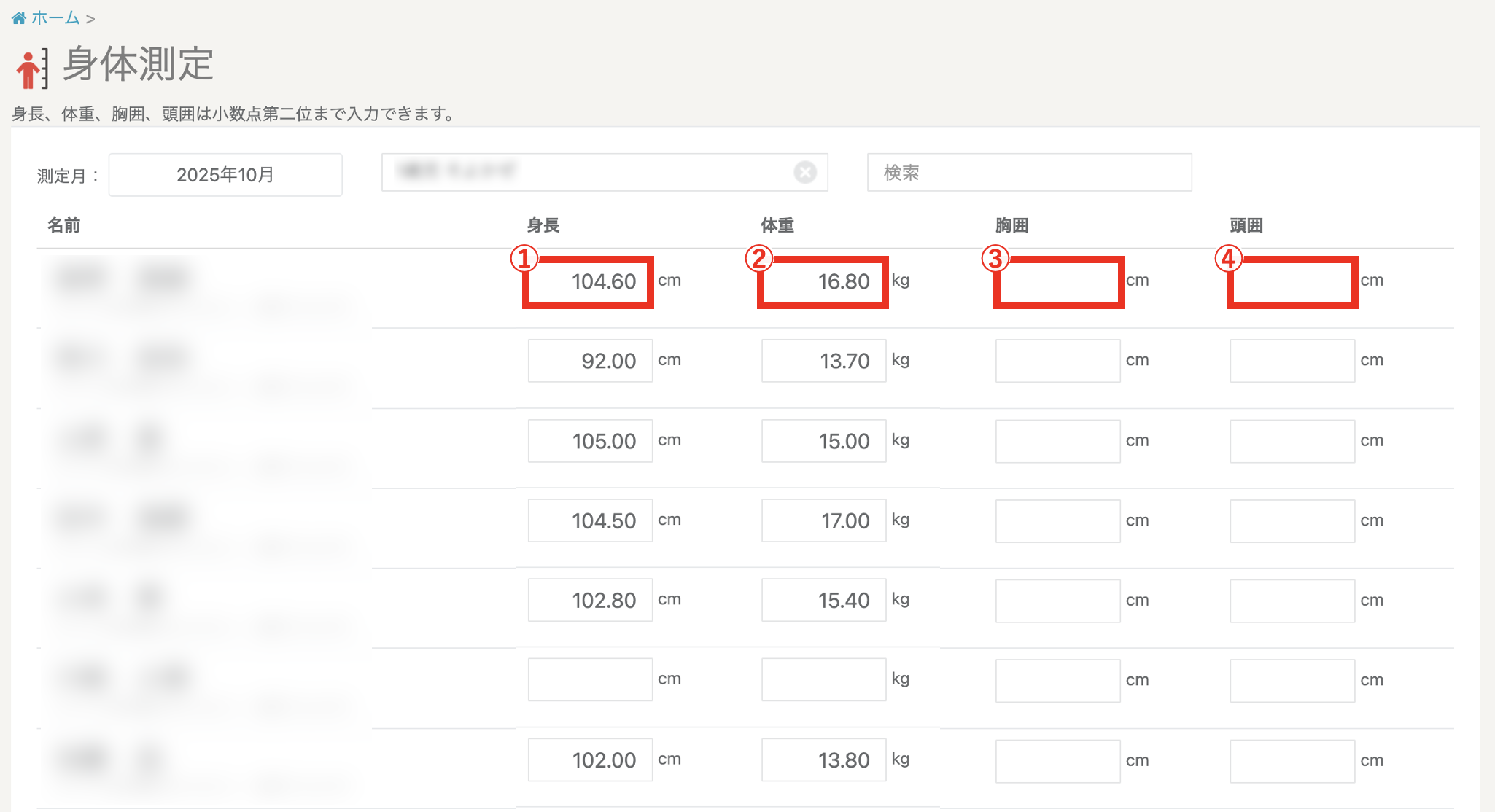Image resolution: width=1495 pixels, height=812 pixels.
Task: Click the home icon in breadcrumb
Action: (18, 18)
